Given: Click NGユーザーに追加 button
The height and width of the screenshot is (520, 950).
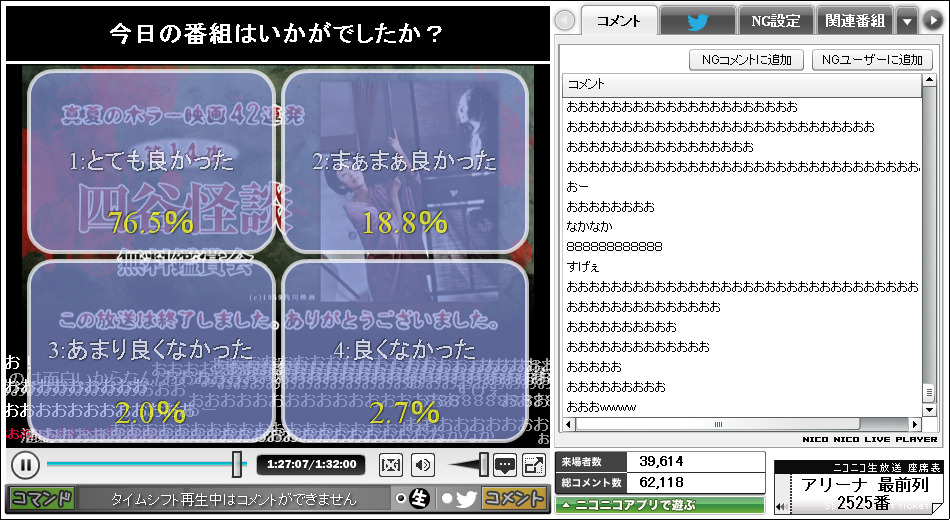Looking at the screenshot, I should pos(872,59).
